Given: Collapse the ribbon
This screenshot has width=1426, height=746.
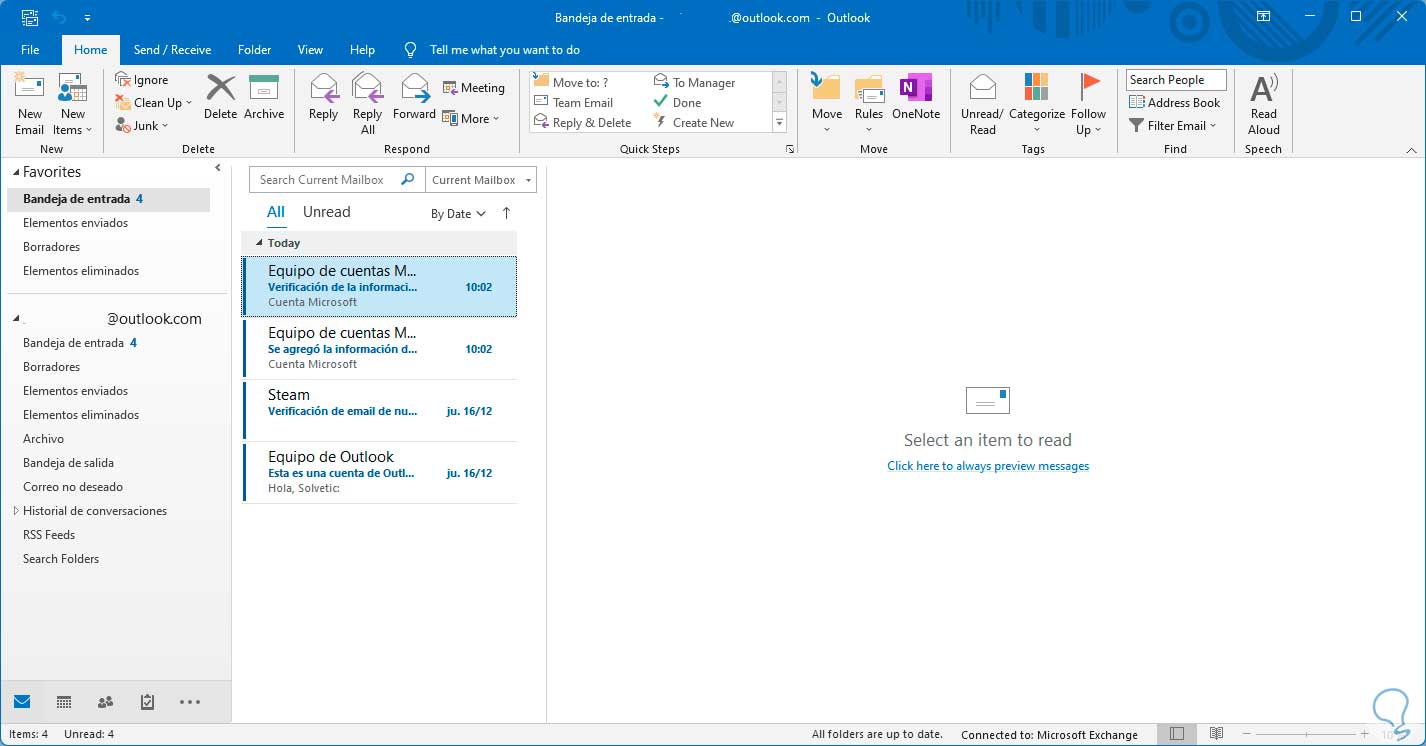Looking at the screenshot, I should coord(1411,150).
